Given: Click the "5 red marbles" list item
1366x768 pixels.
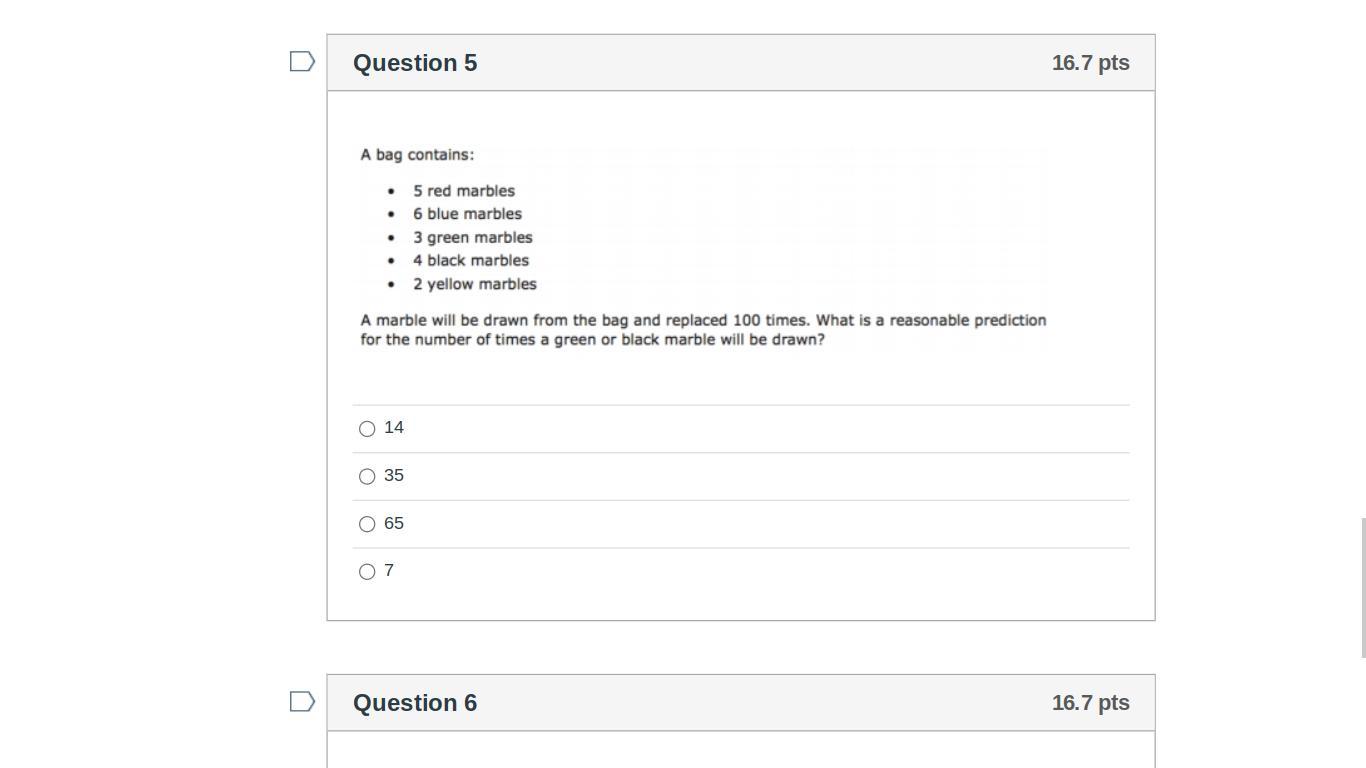Looking at the screenshot, I should tap(464, 191).
